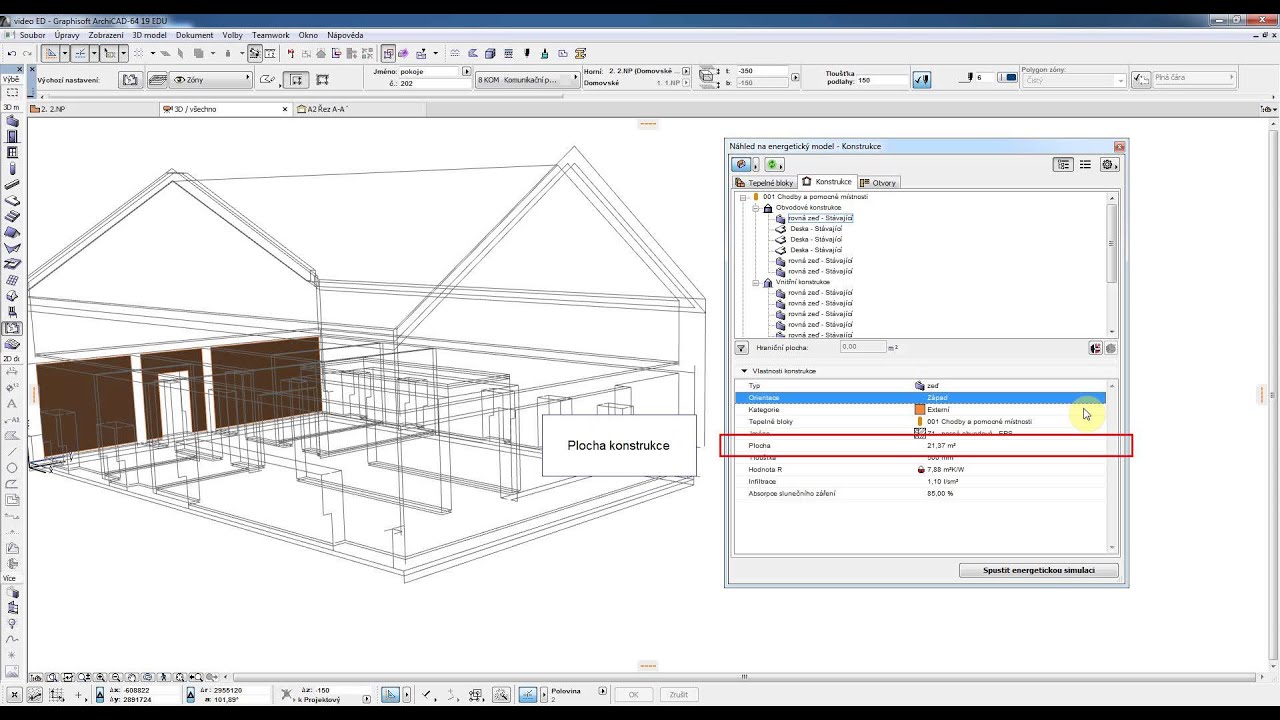The image size is (1280, 720).
Task: Open zone settings dialog icon
Action: click(x=130, y=80)
